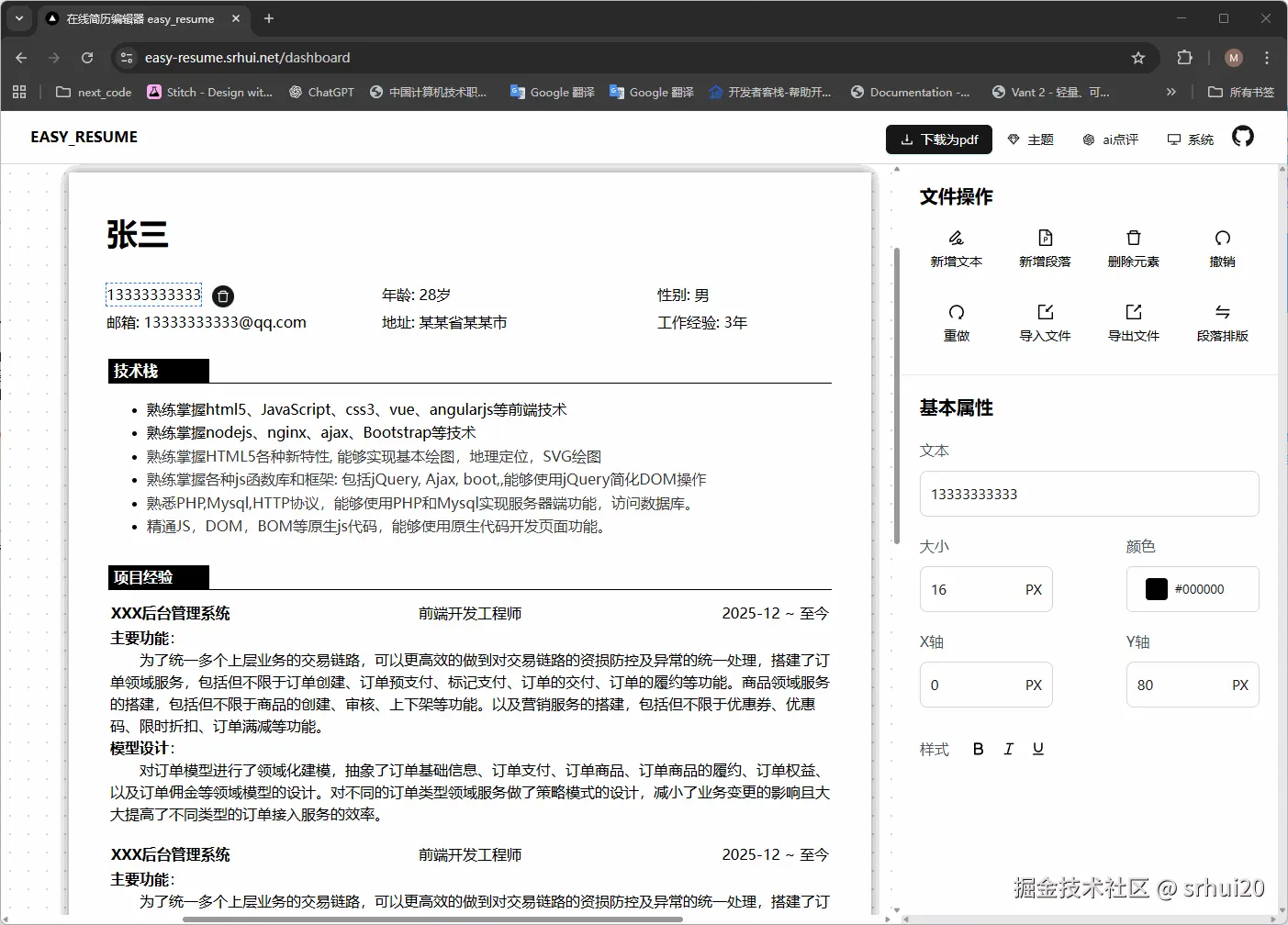The width and height of the screenshot is (1288, 925).
Task: Click the site info icon in address bar
Action: [x=127, y=57]
